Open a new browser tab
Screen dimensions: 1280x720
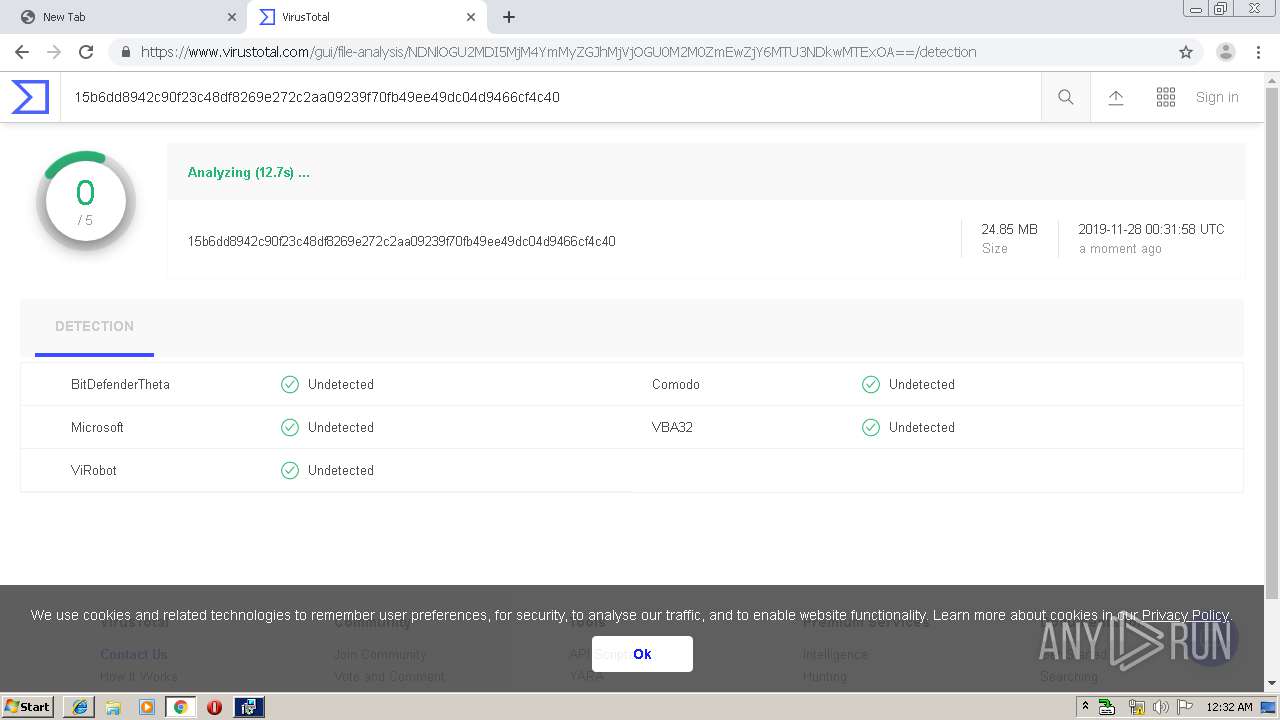click(x=509, y=17)
